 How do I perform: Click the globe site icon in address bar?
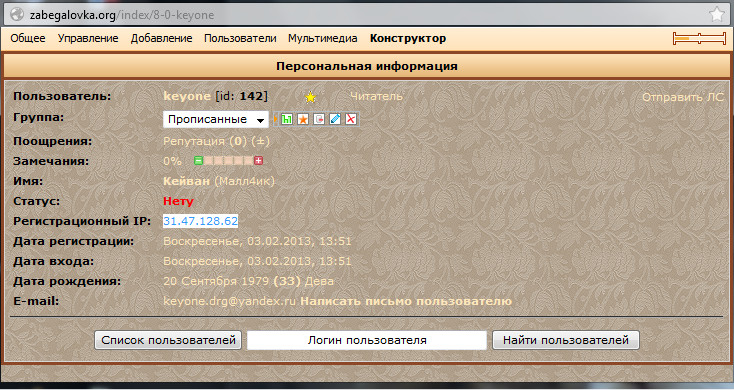tap(17, 15)
